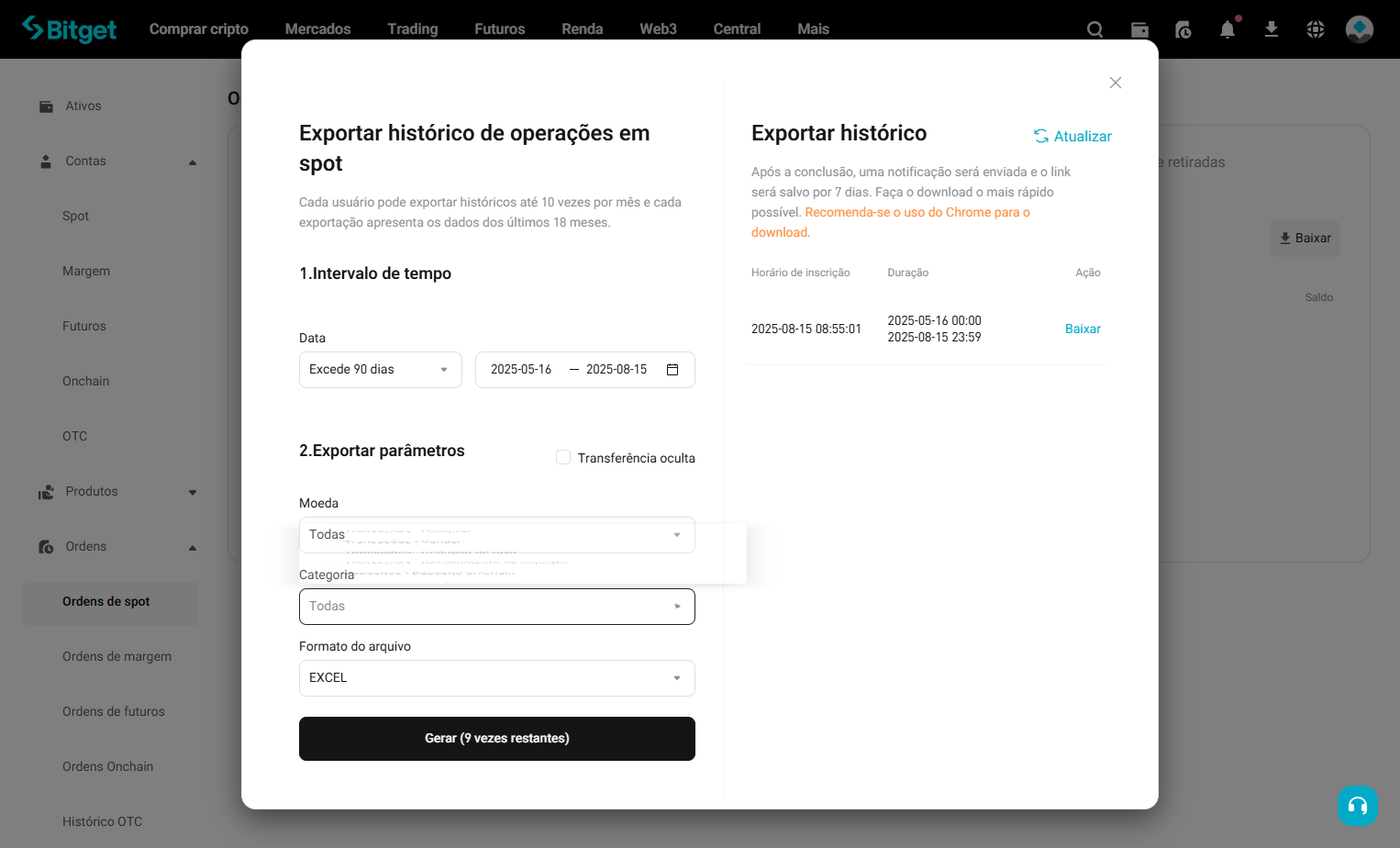Click the download app icon in header
Screen dimensions: 1400x848
(x=1272, y=29)
